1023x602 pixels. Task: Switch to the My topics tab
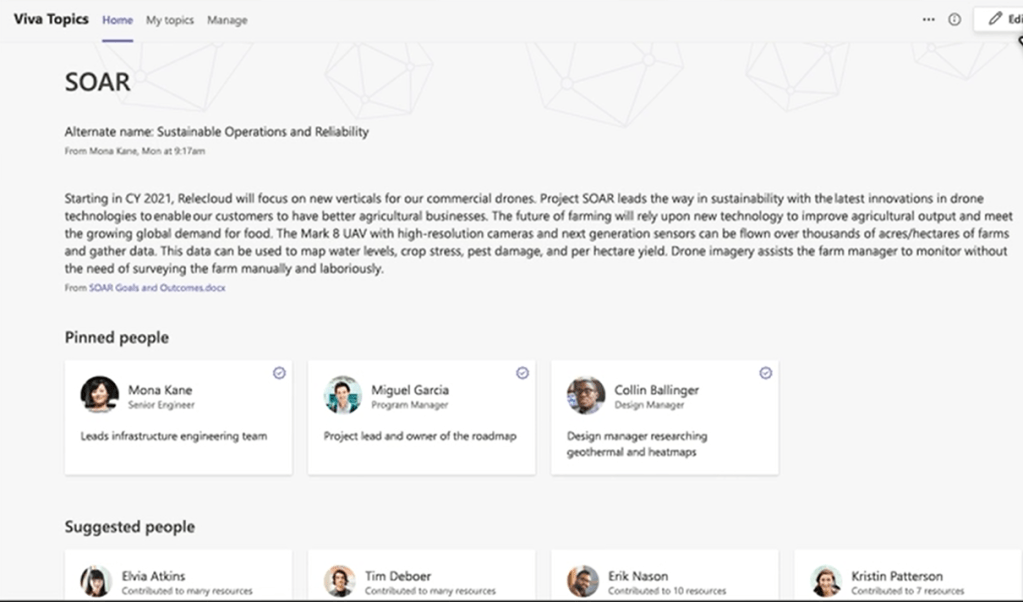[170, 20]
